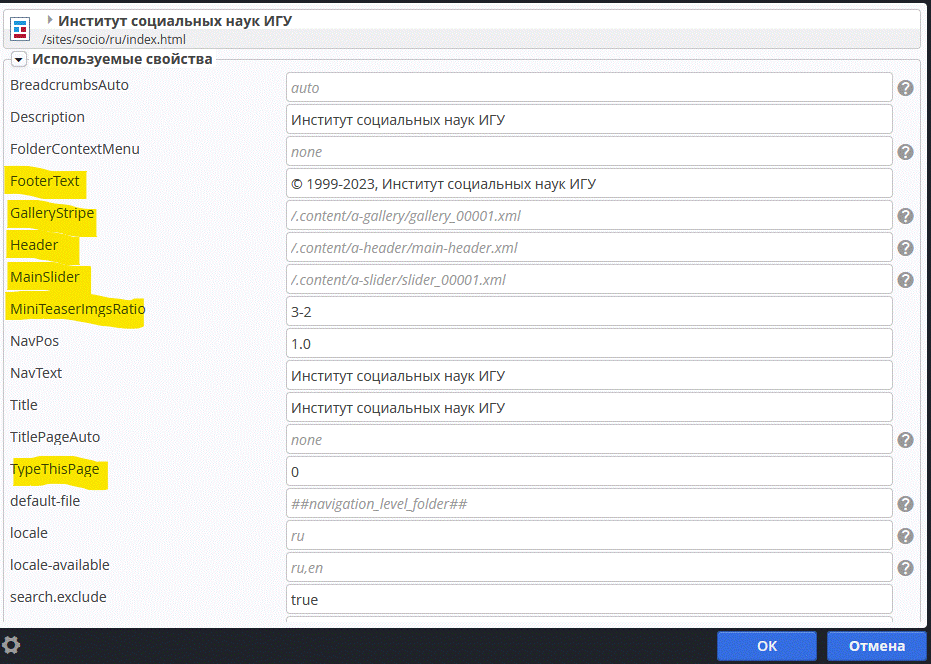Click help icon beside FolderContextMenu field

(x=905, y=152)
